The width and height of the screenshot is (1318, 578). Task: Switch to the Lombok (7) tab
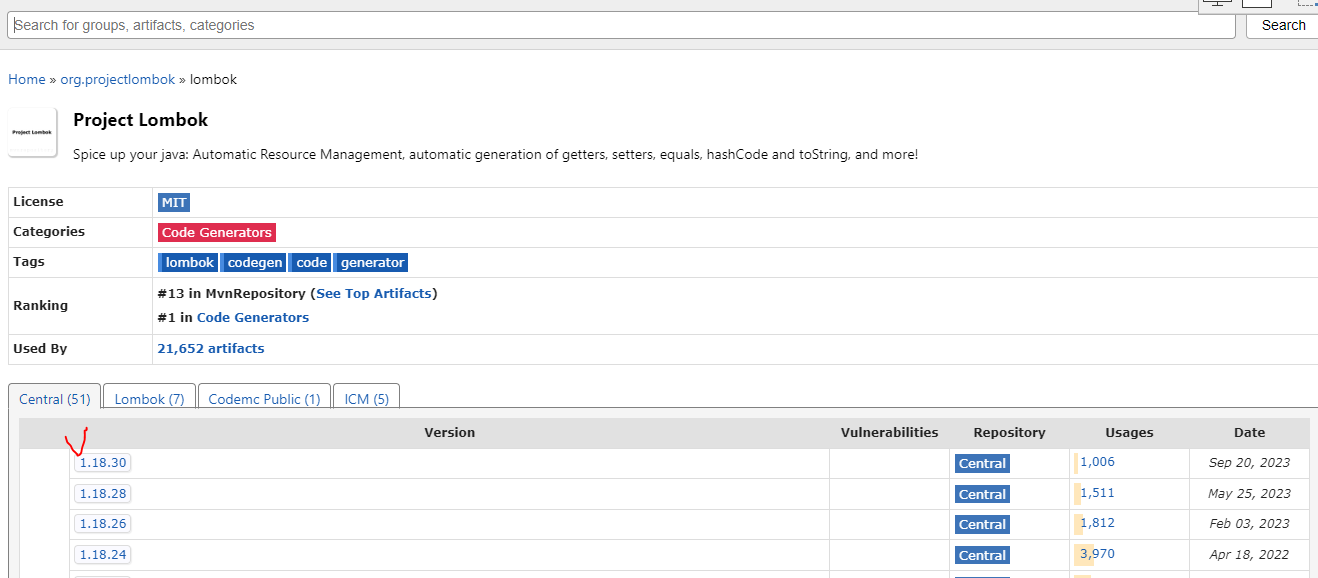tap(149, 399)
